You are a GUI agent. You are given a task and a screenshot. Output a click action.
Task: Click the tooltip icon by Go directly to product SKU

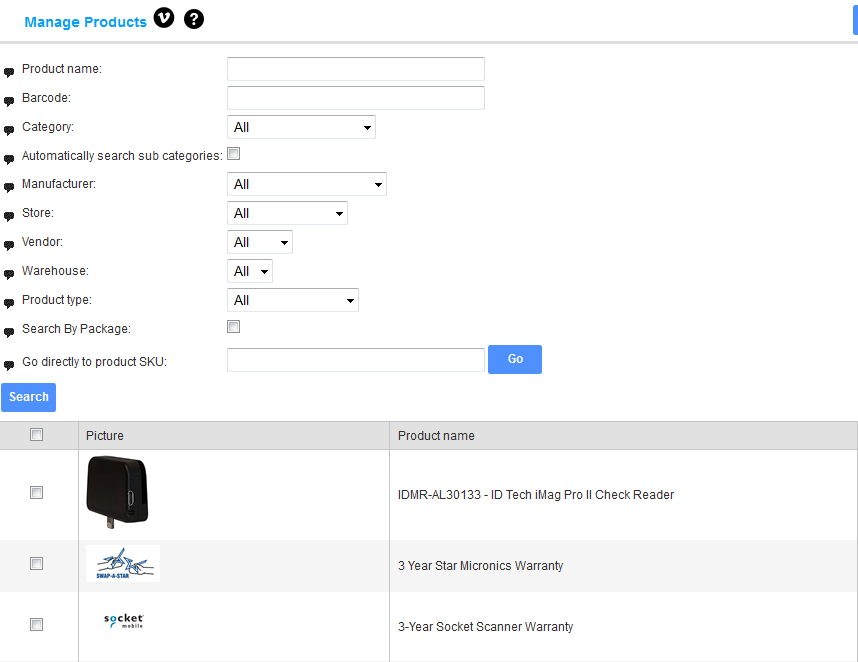[9, 365]
